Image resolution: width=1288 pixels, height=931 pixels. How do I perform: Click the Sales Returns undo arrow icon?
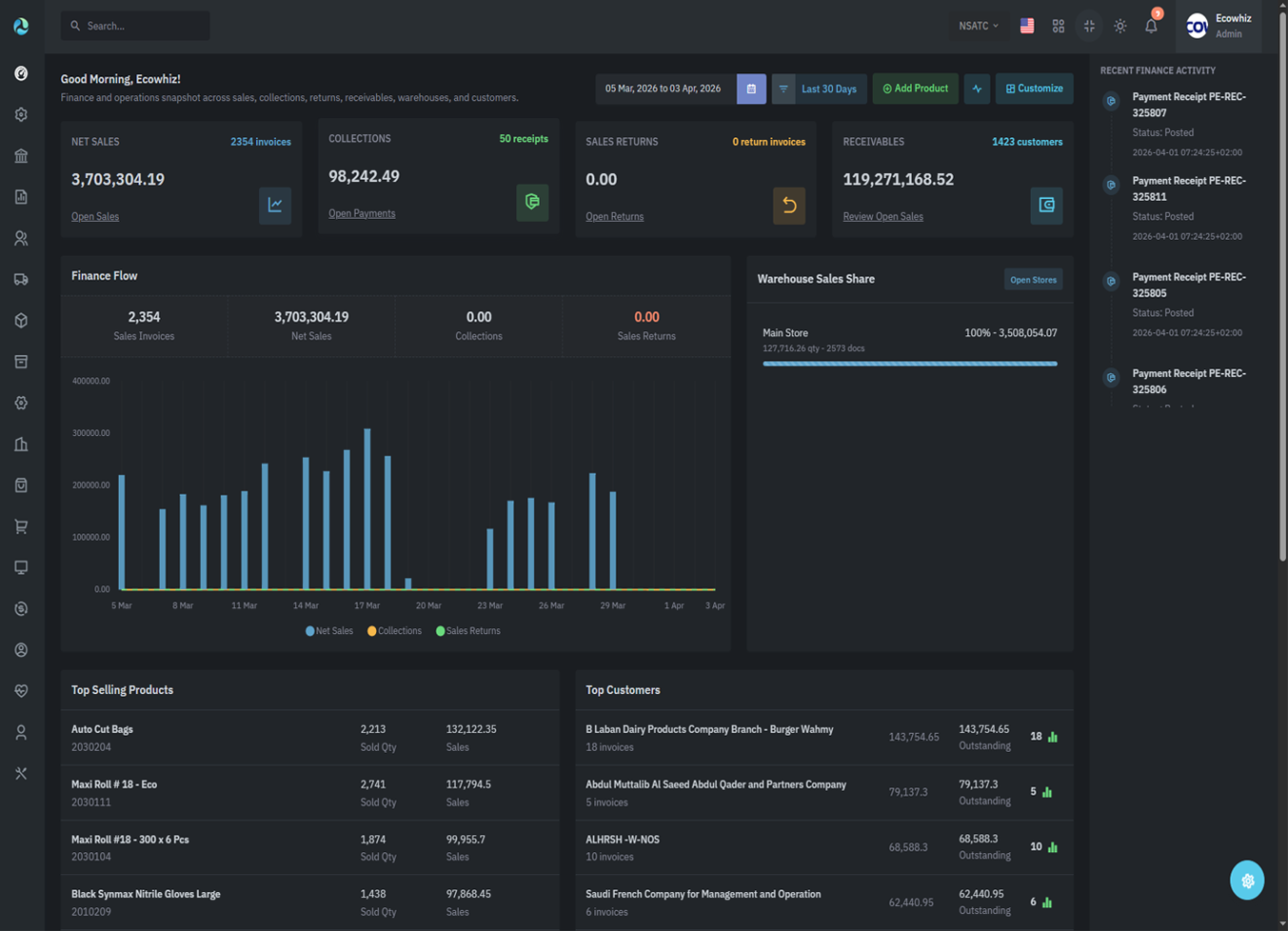[x=788, y=206]
